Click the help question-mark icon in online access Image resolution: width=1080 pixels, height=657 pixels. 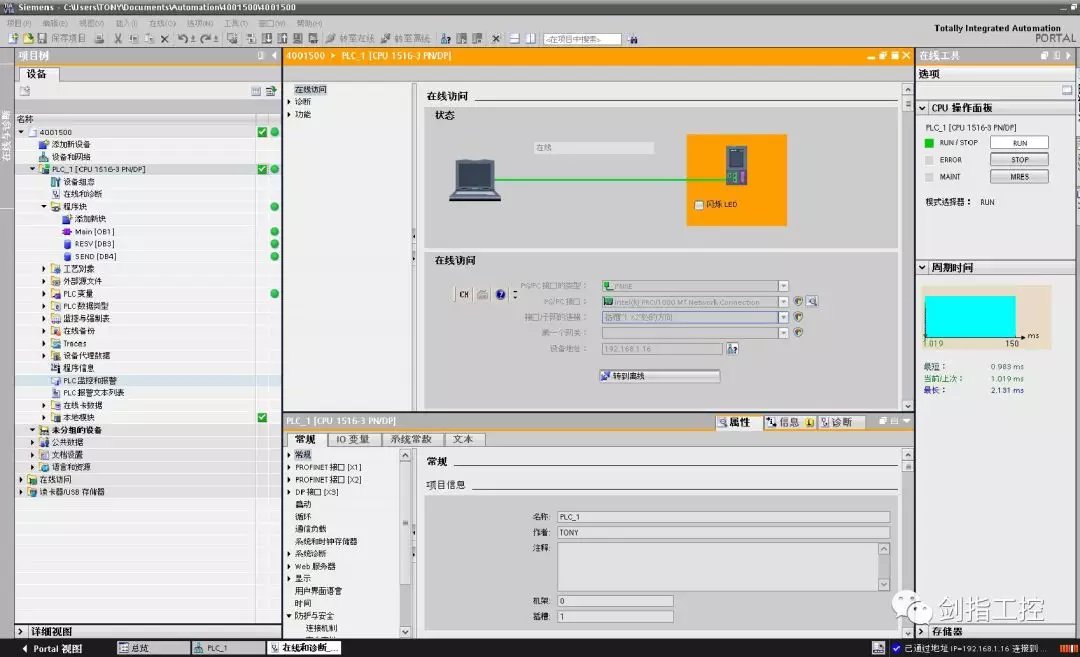click(x=500, y=294)
